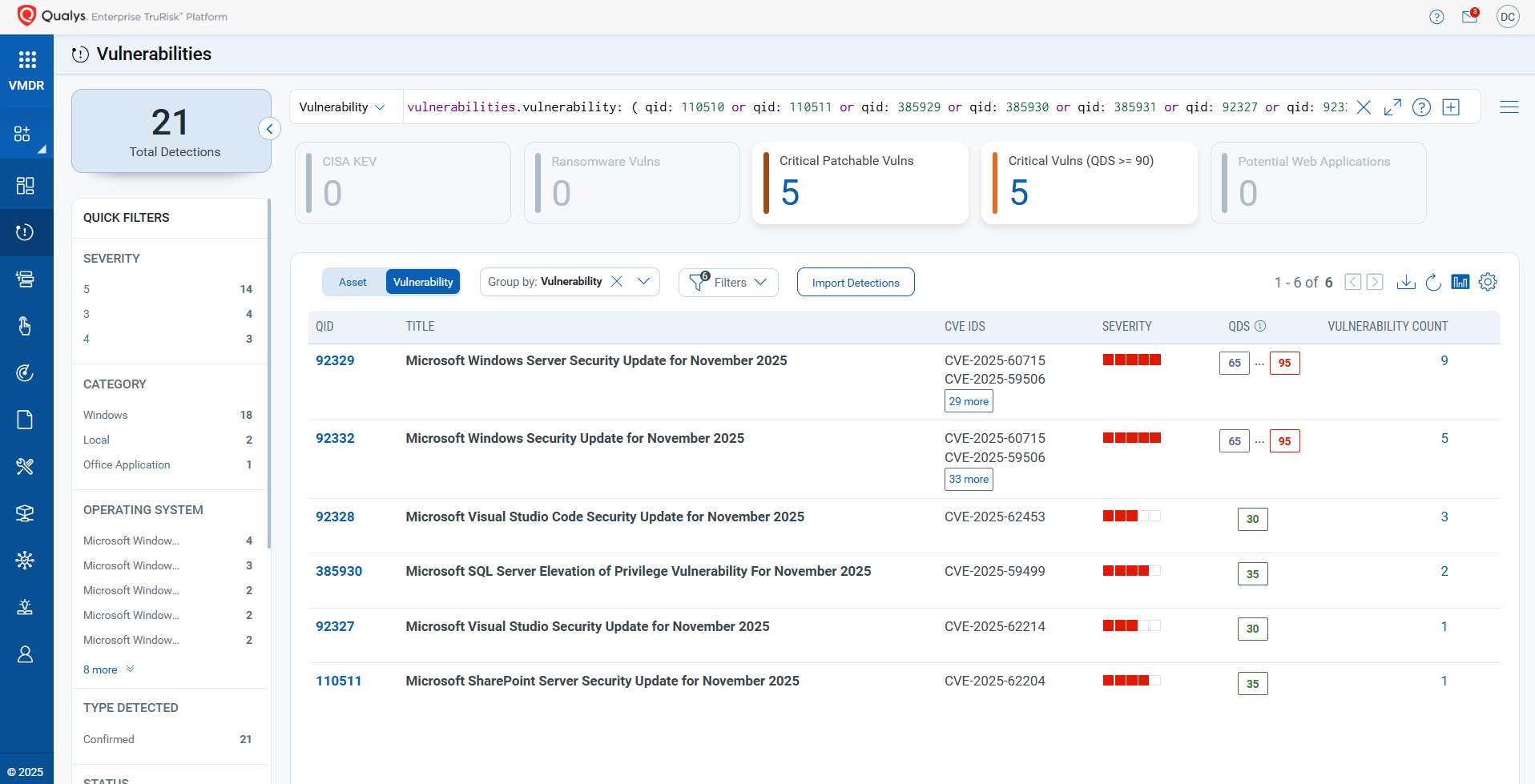The width and height of the screenshot is (1535, 784).
Task: Click the chart view icon
Action: pyautogui.click(x=1460, y=282)
